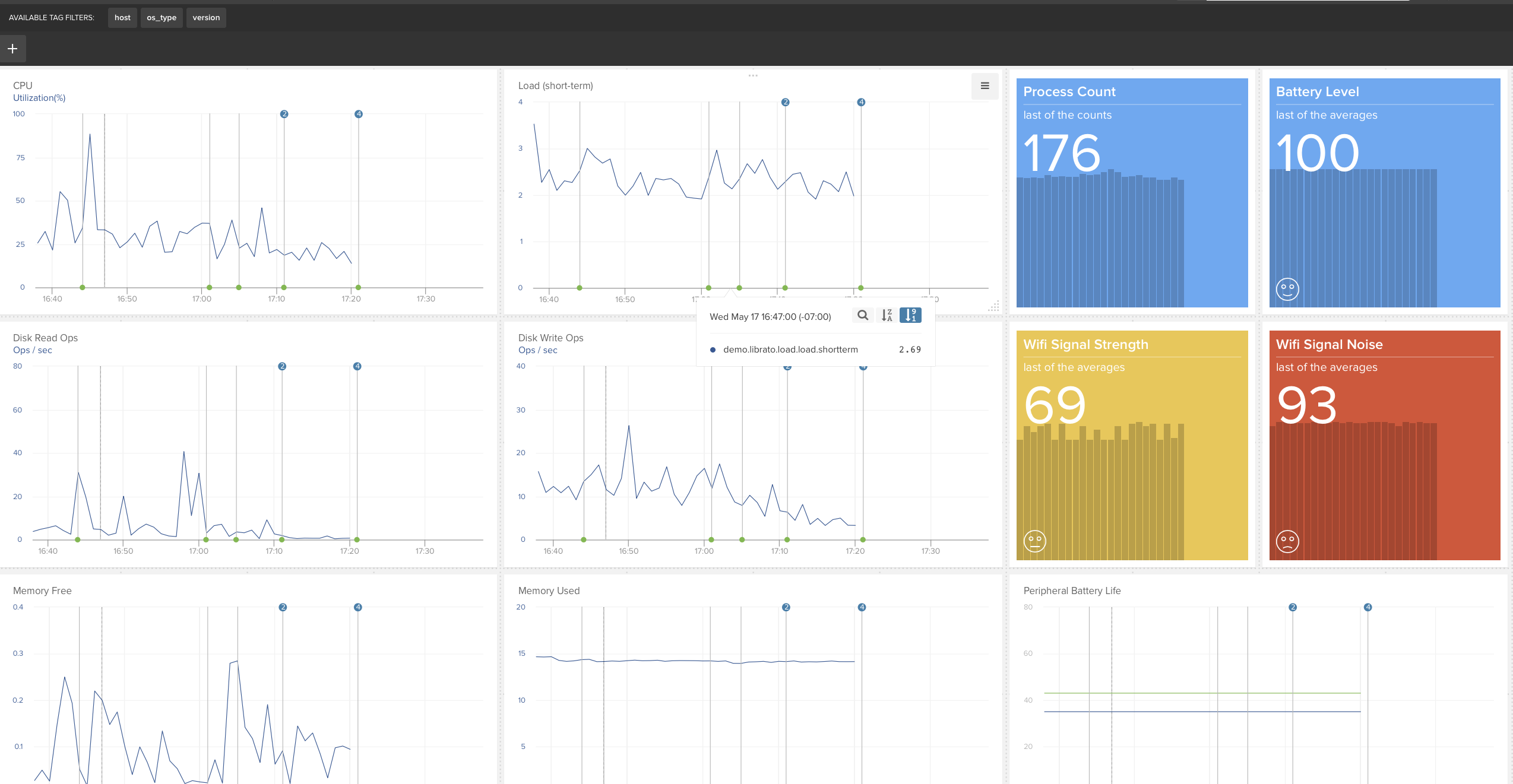
Task: Click search icon in the tooltip popup
Action: (863, 315)
